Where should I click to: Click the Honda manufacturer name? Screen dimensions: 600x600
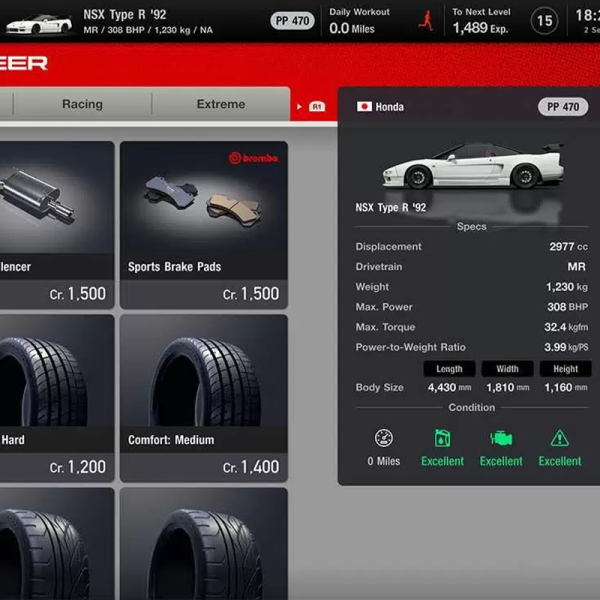(x=390, y=107)
